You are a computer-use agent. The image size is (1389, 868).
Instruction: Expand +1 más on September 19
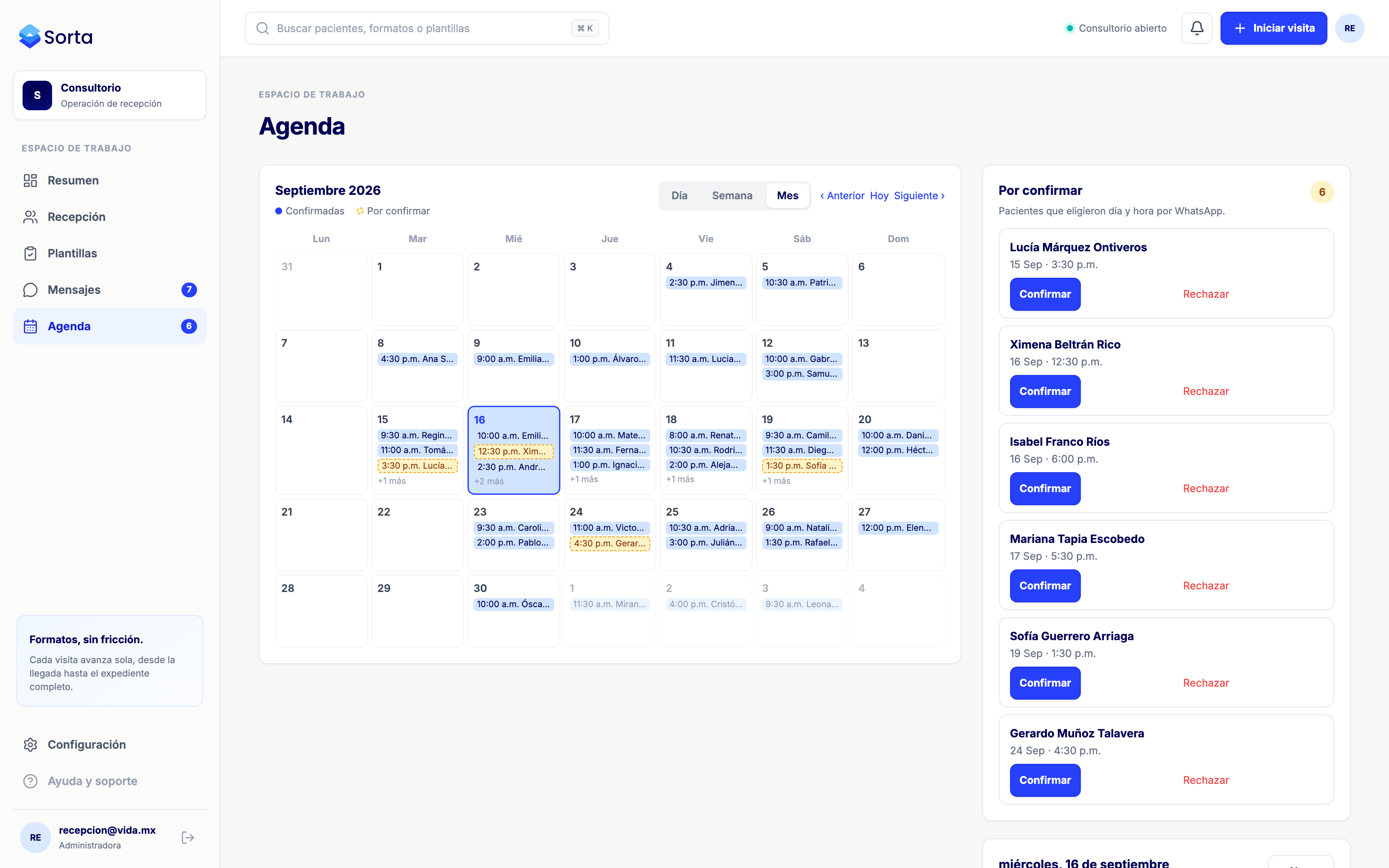[776, 480]
